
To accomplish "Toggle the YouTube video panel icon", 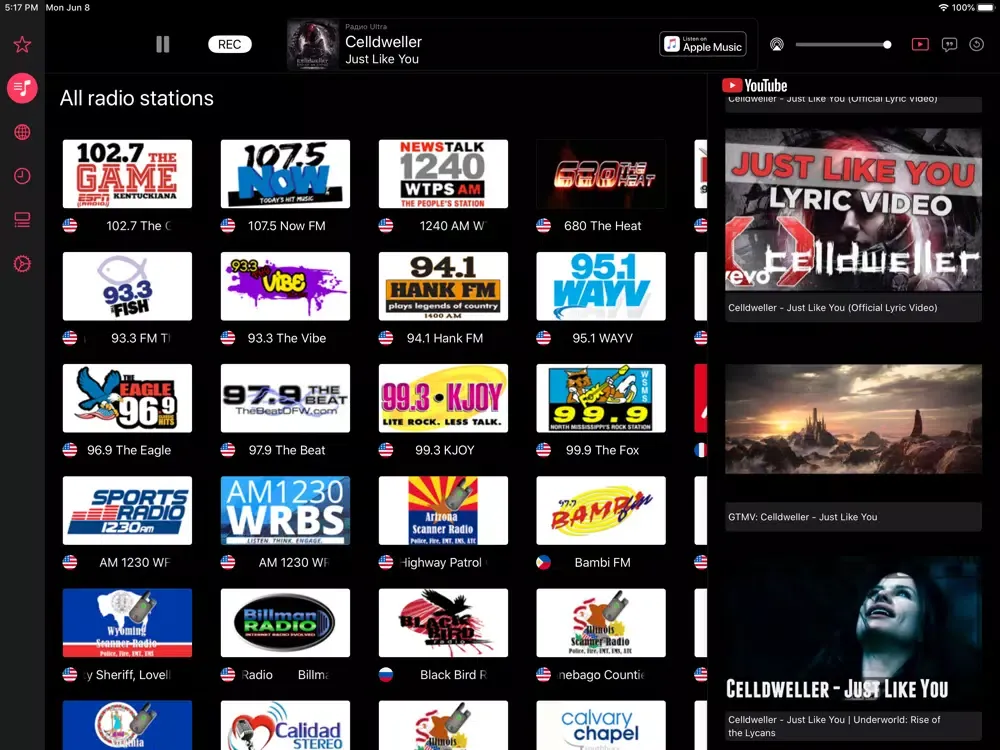I will pos(920,44).
